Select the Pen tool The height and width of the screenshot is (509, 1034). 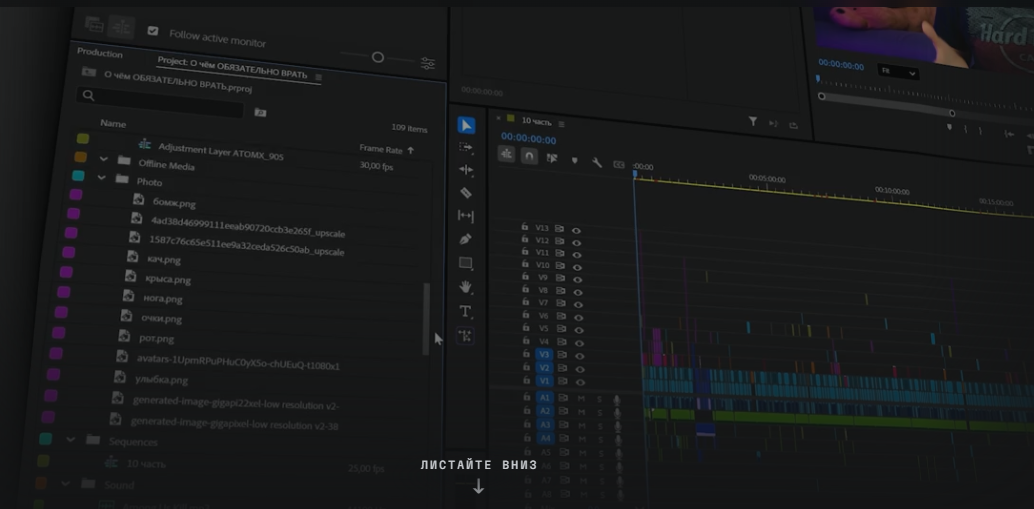click(466, 239)
